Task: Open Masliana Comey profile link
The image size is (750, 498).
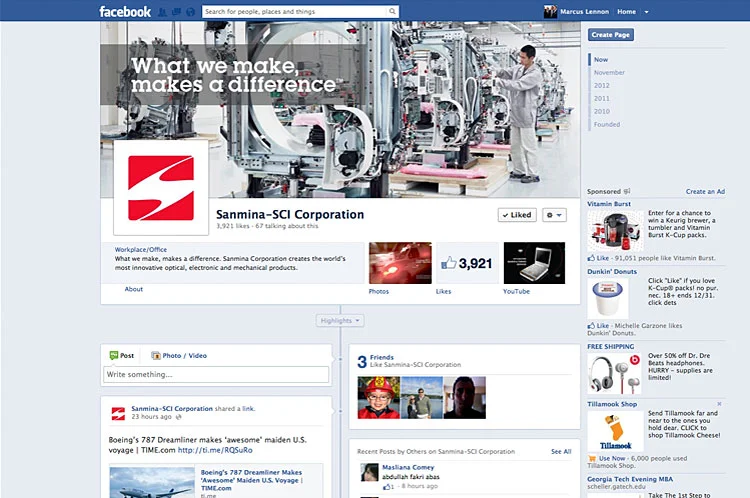Action: pyautogui.click(x=408, y=467)
